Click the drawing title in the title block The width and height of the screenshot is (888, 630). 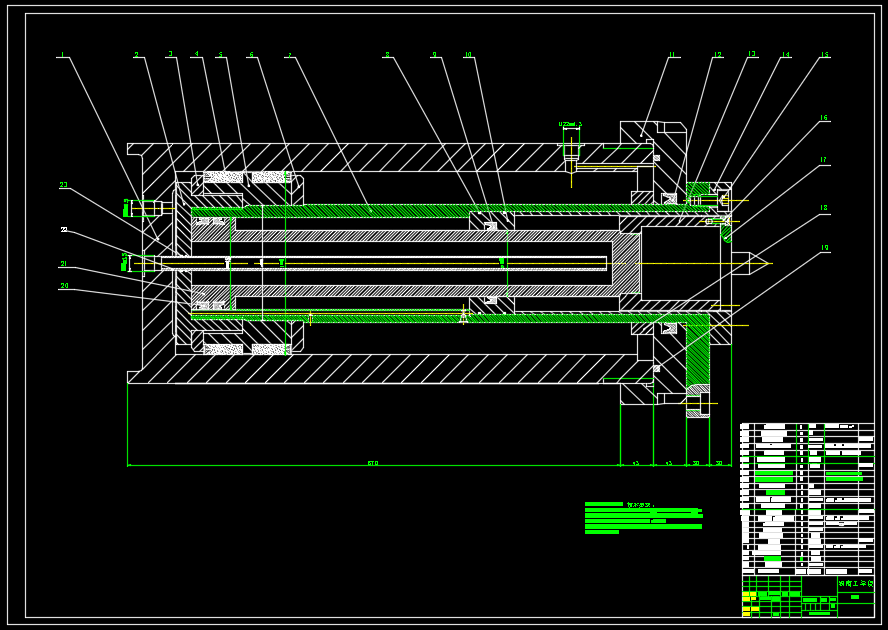855,584
